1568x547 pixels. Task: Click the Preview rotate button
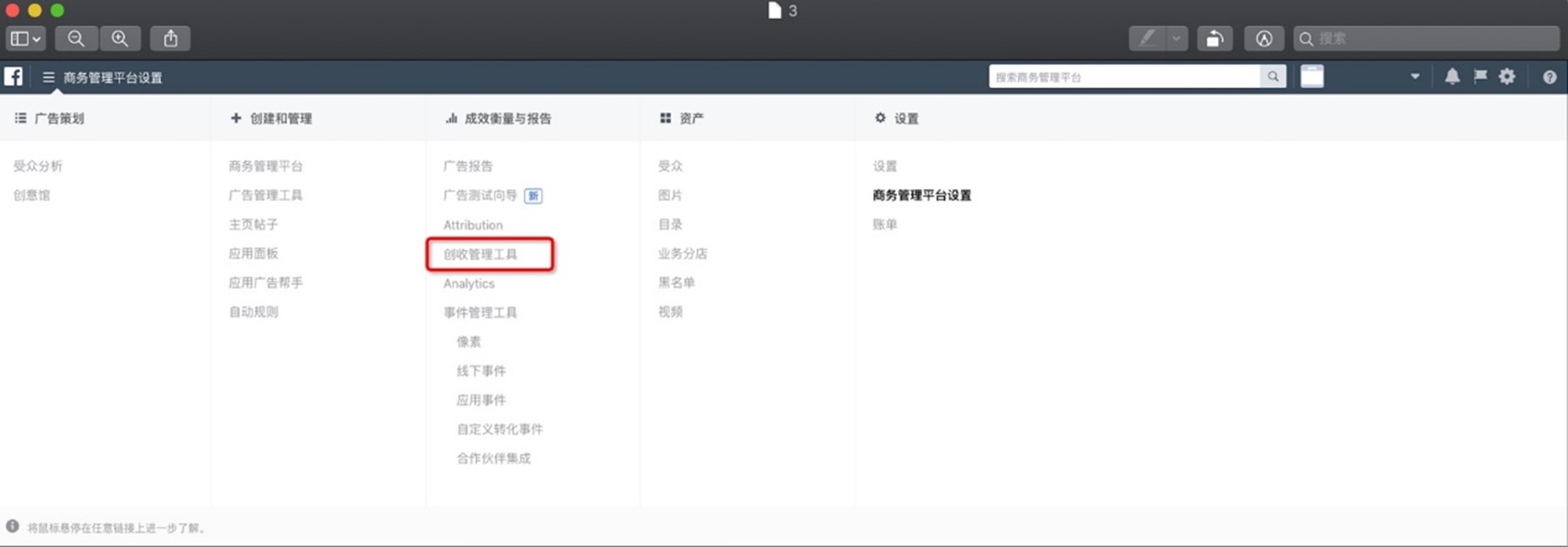click(x=1215, y=38)
